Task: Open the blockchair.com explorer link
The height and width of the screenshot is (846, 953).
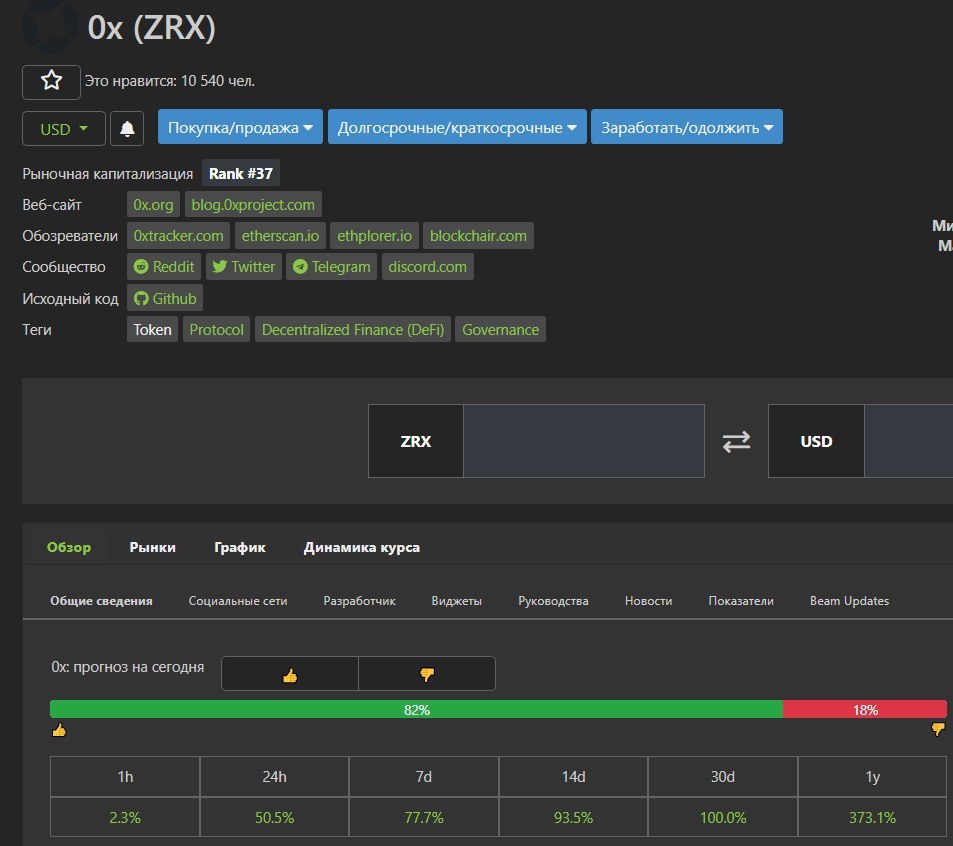Action: [478, 236]
